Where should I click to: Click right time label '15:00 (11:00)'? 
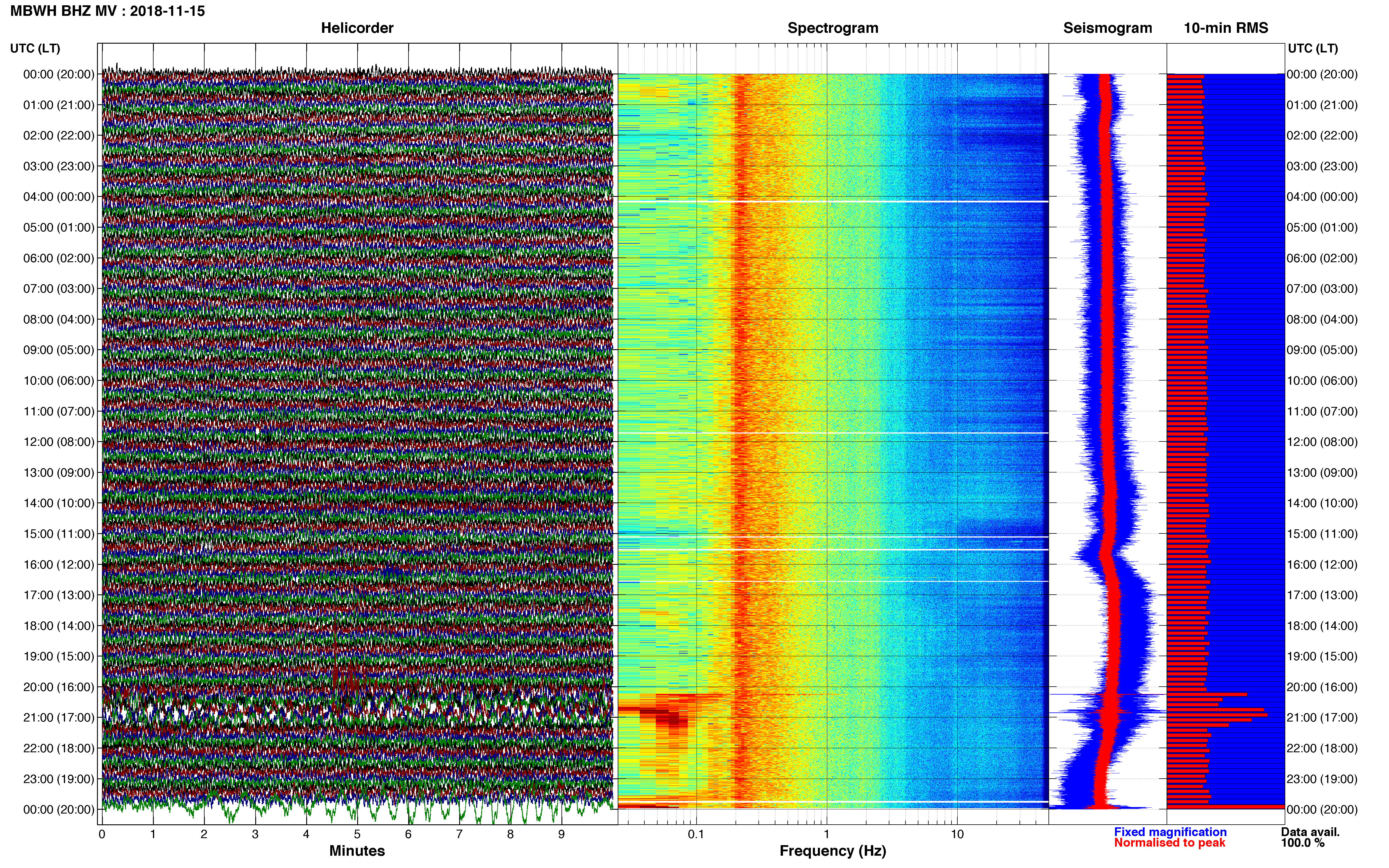(x=1322, y=534)
